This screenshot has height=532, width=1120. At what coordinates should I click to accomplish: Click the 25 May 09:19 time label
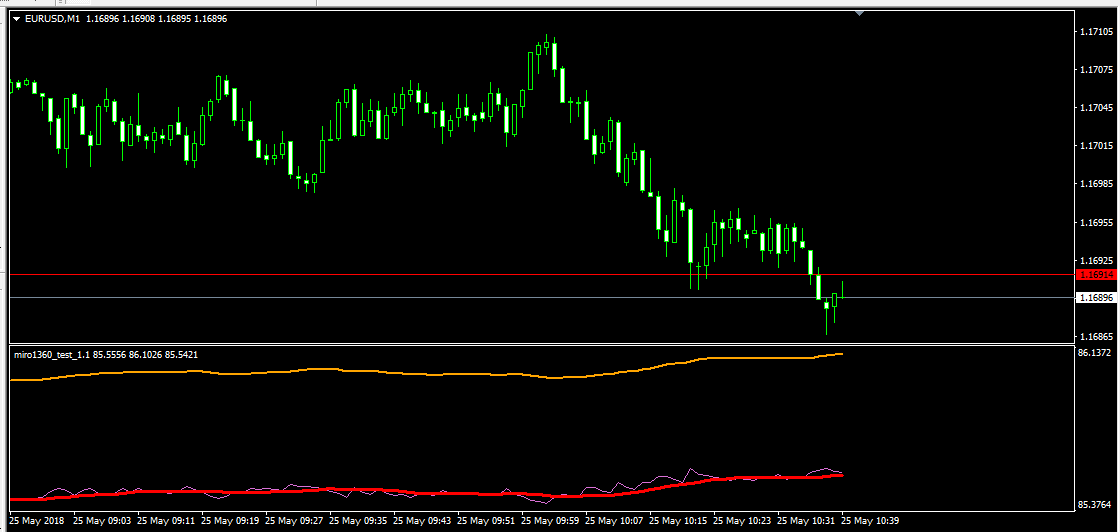point(230,521)
